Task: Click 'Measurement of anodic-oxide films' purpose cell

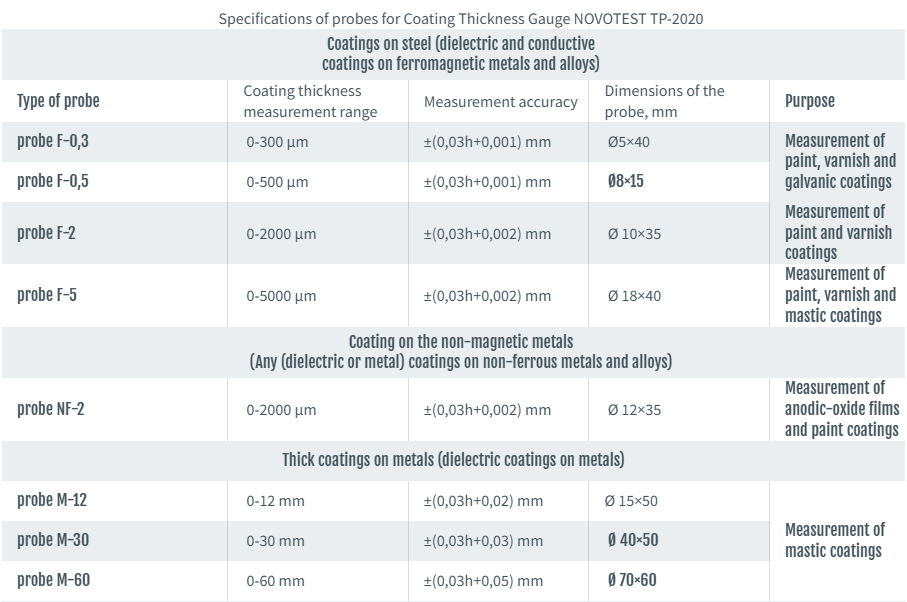Action: point(841,409)
